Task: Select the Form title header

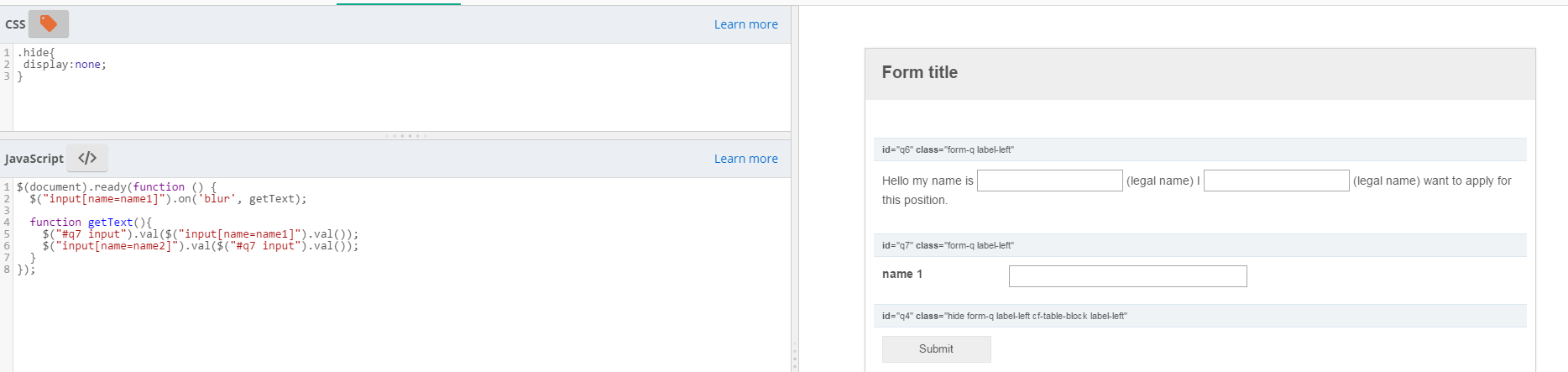Action: [x=920, y=73]
